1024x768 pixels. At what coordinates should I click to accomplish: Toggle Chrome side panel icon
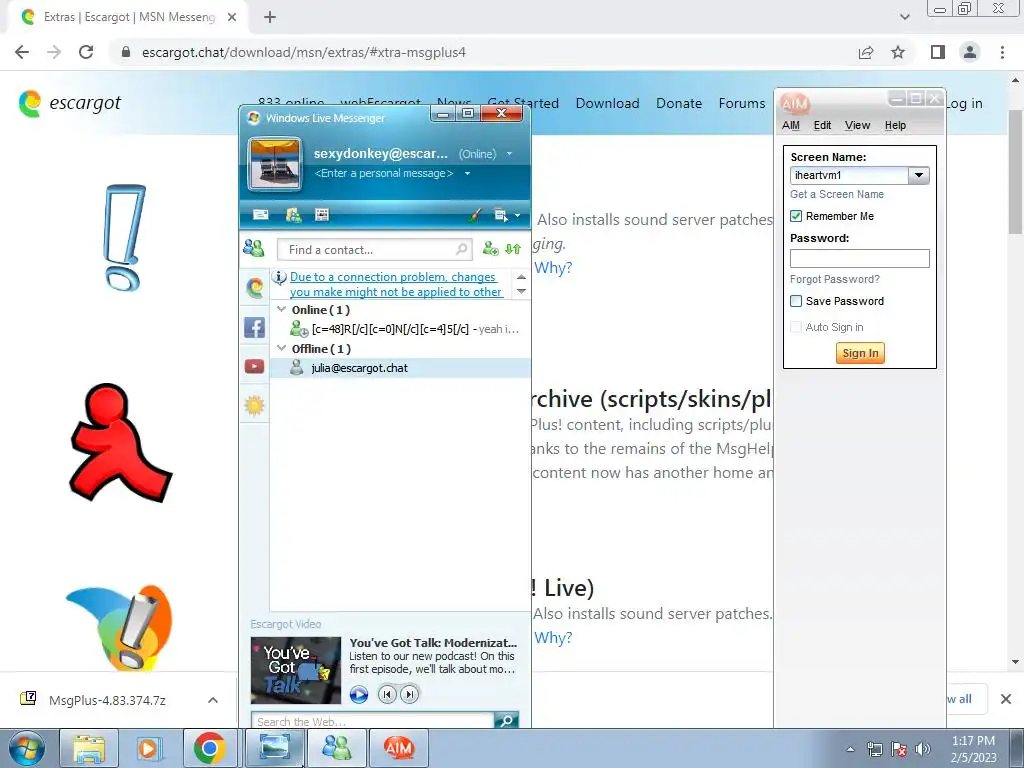tap(938, 52)
